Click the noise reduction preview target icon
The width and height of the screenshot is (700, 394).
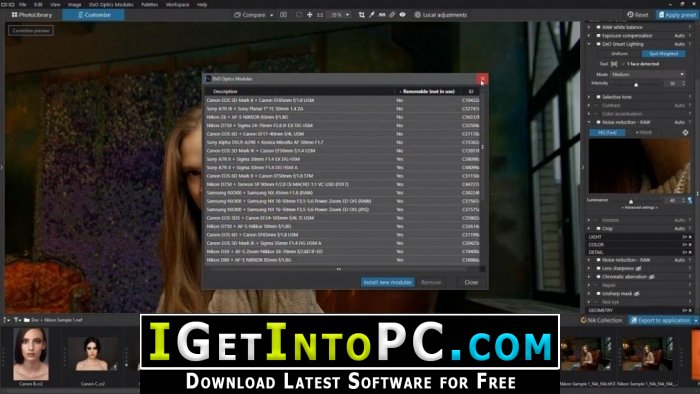(685, 133)
